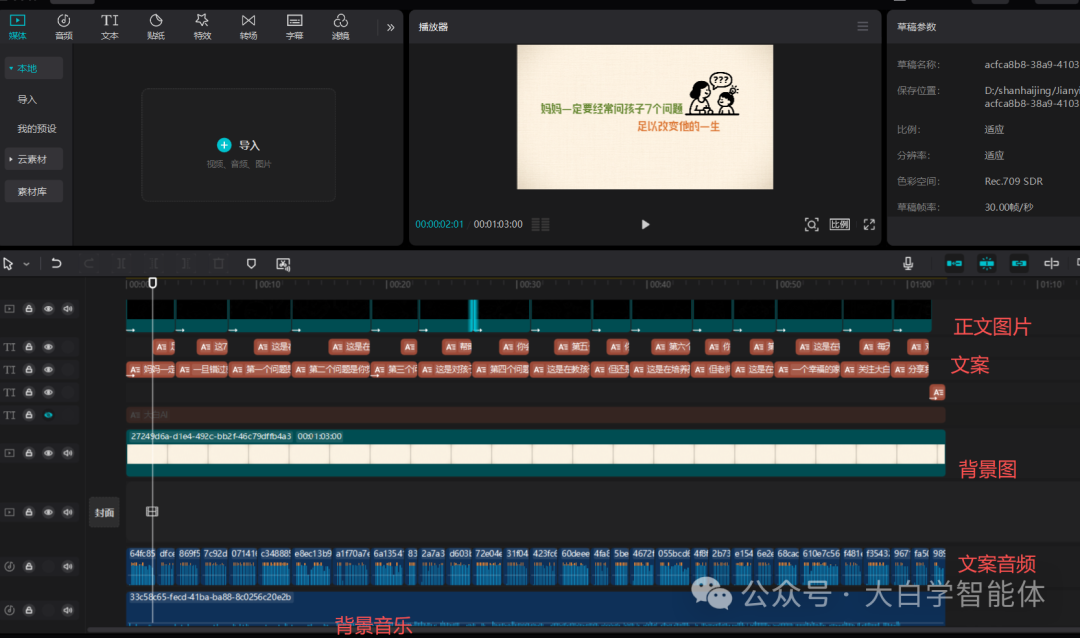Select the background clip 27249d6a on timeline
Viewport: 1080px width, 638px height.
tap(535, 453)
